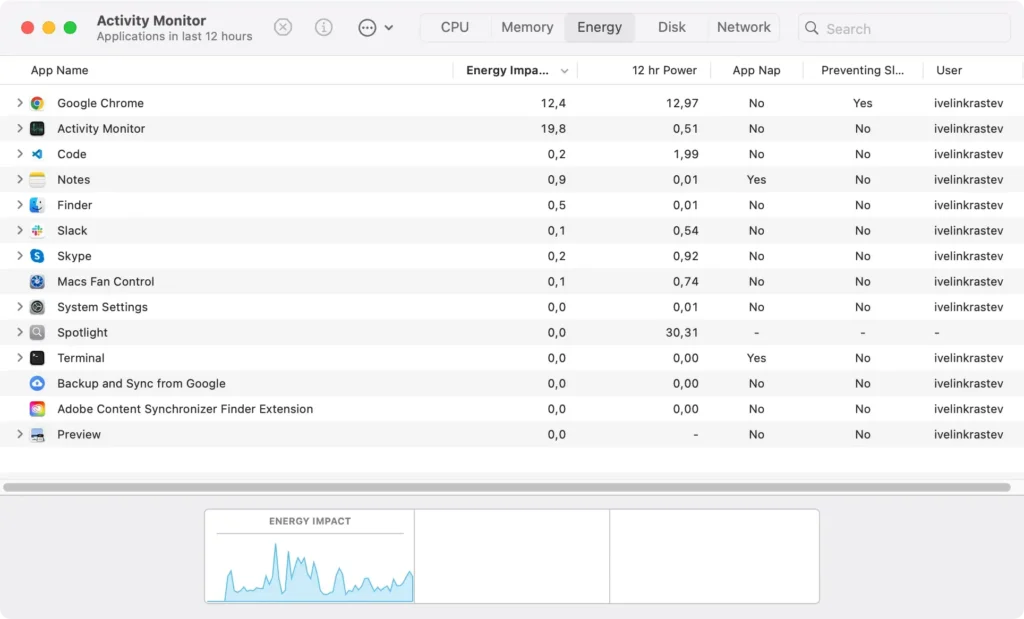Viewport: 1024px width, 619px height.
Task: Expand the Code row
Action: [x=20, y=153]
